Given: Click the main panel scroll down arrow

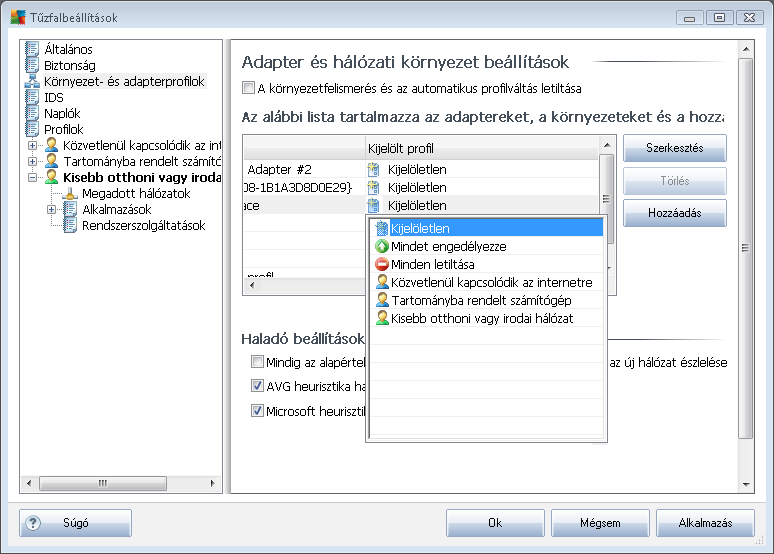Looking at the screenshot, I should tap(746, 485).
